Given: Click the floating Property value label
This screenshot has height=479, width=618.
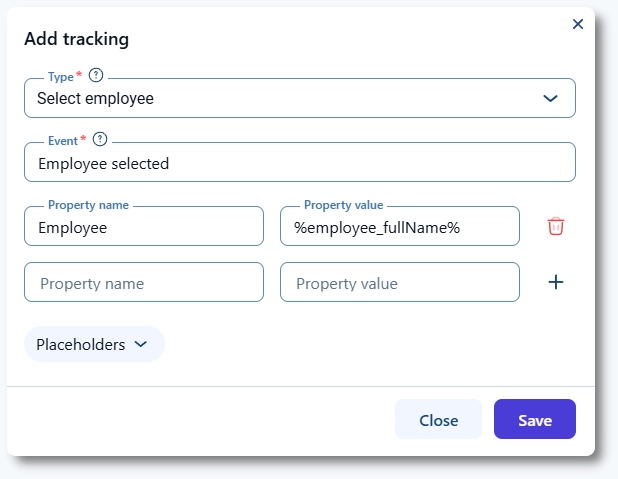Looking at the screenshot, I should pos(343,205).
